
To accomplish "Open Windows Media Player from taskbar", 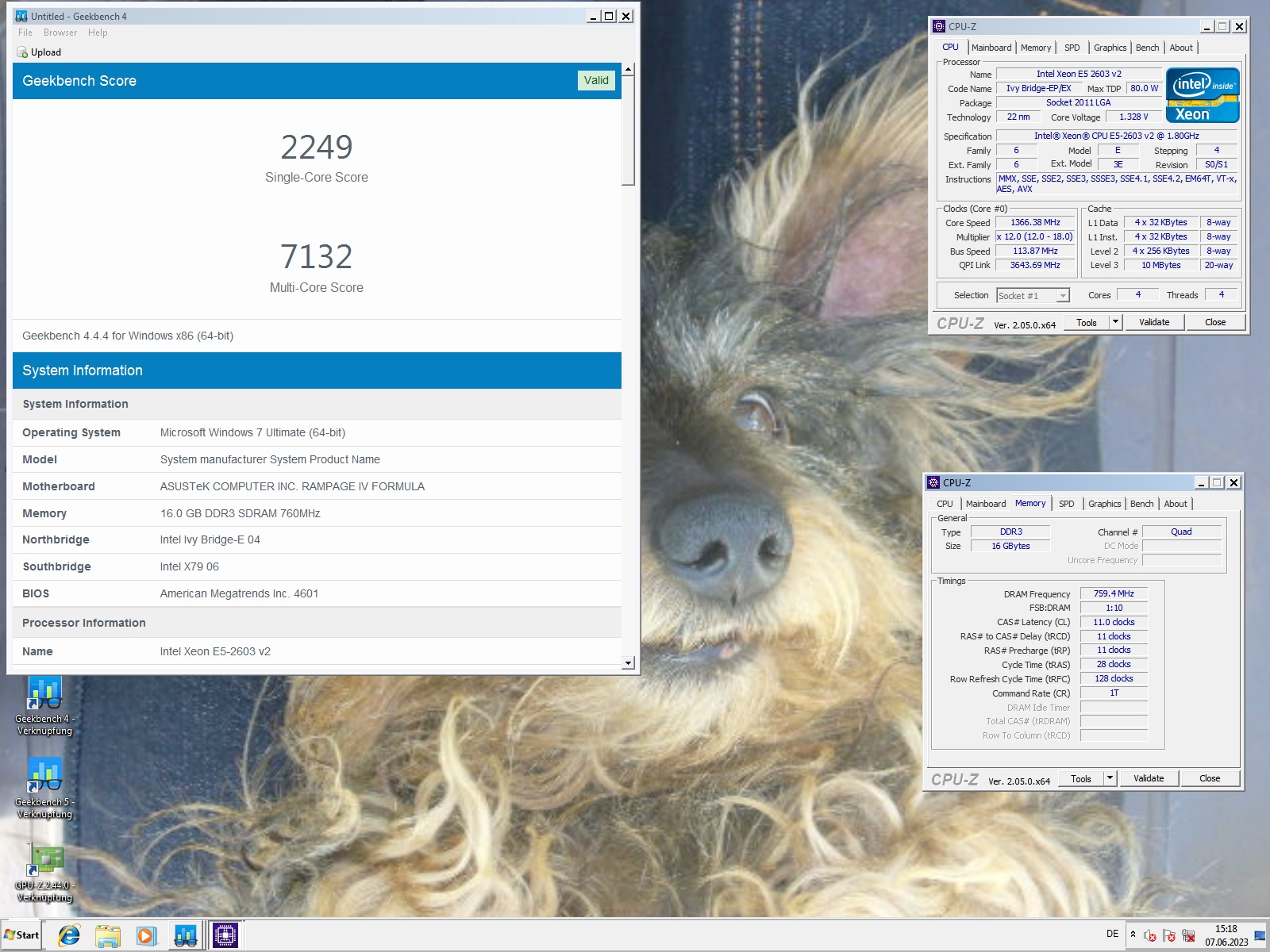I will coord(146,935).
